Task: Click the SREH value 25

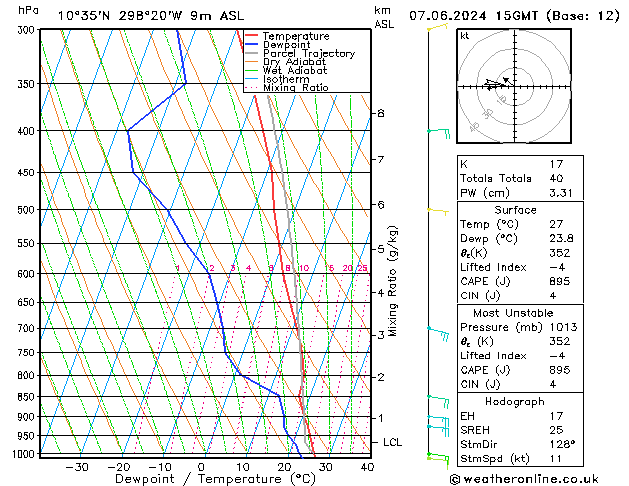Action: pos(556,430)
